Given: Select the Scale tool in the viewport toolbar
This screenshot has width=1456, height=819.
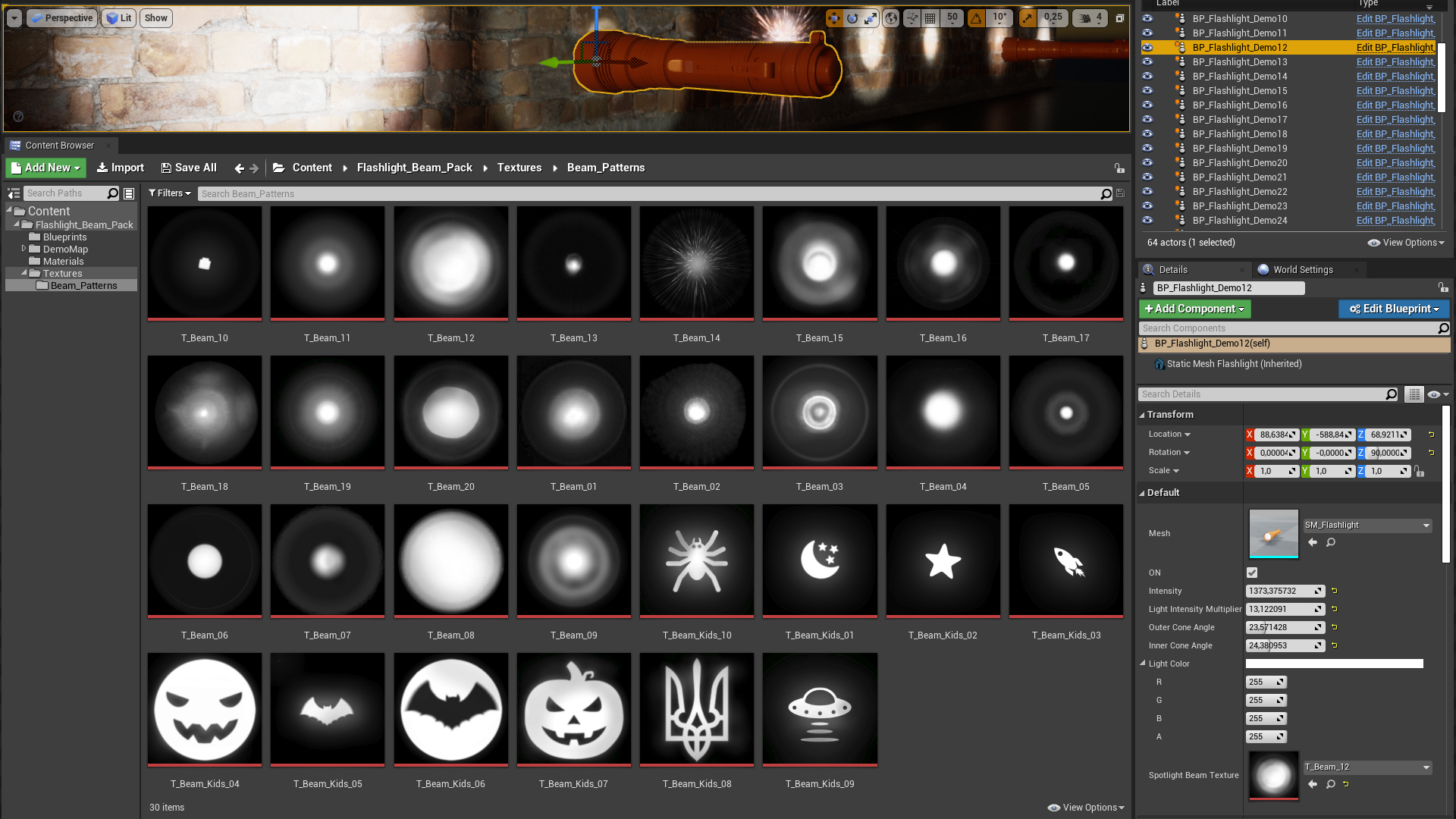Looking at the screenshot, I should pos(871,18).
